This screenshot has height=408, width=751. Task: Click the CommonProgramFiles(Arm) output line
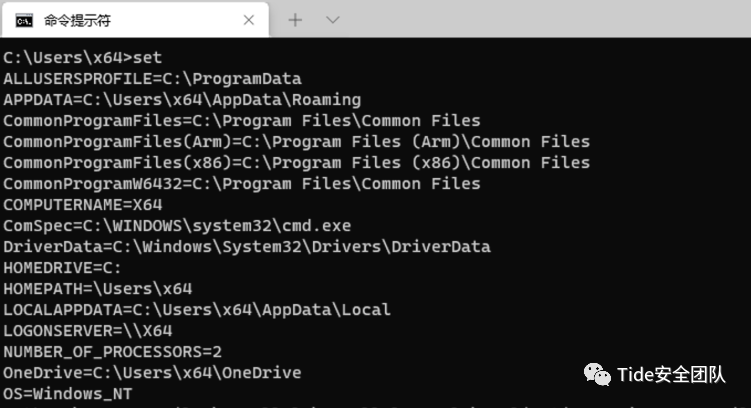[x=296, y=142]
